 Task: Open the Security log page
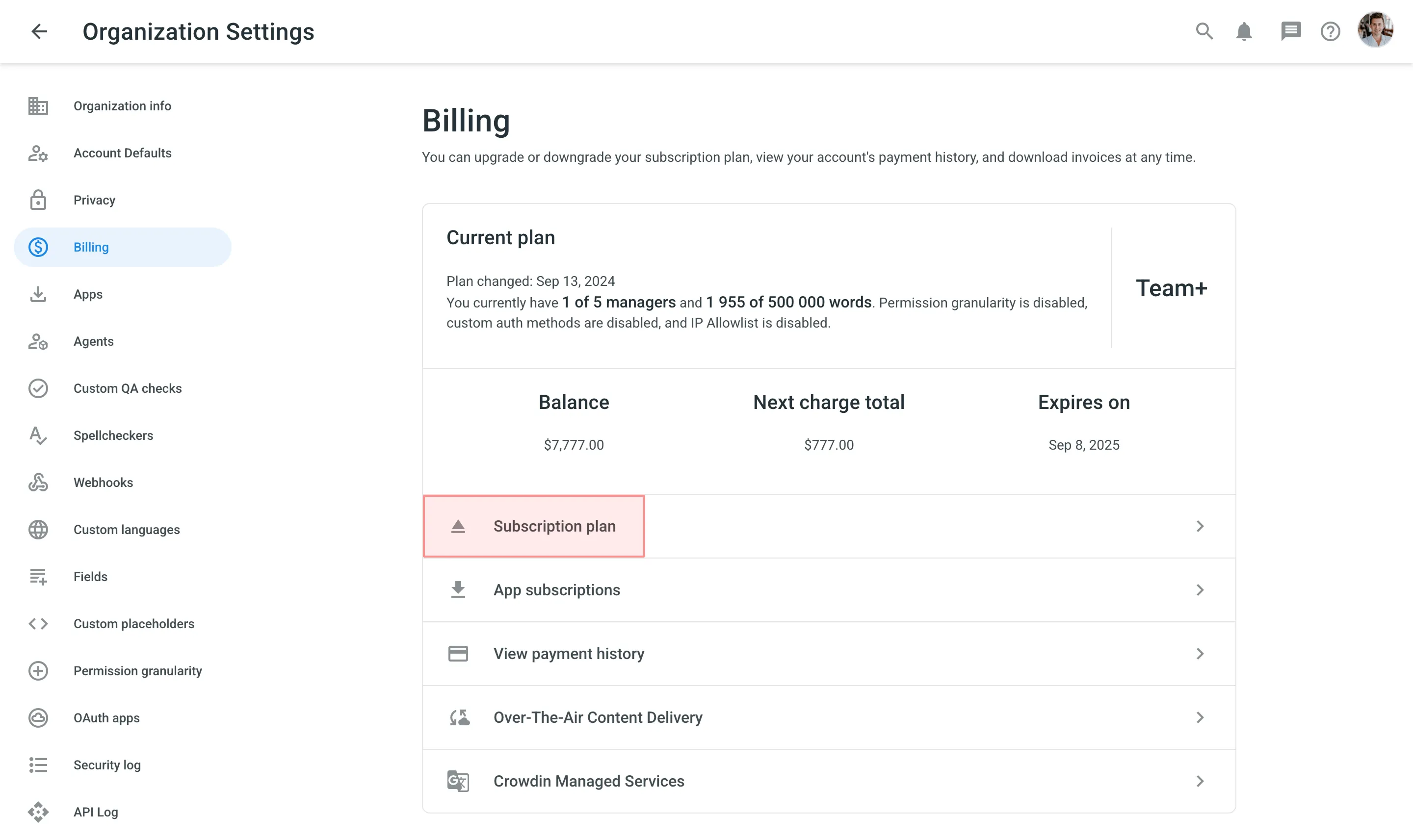pos(107,764)
